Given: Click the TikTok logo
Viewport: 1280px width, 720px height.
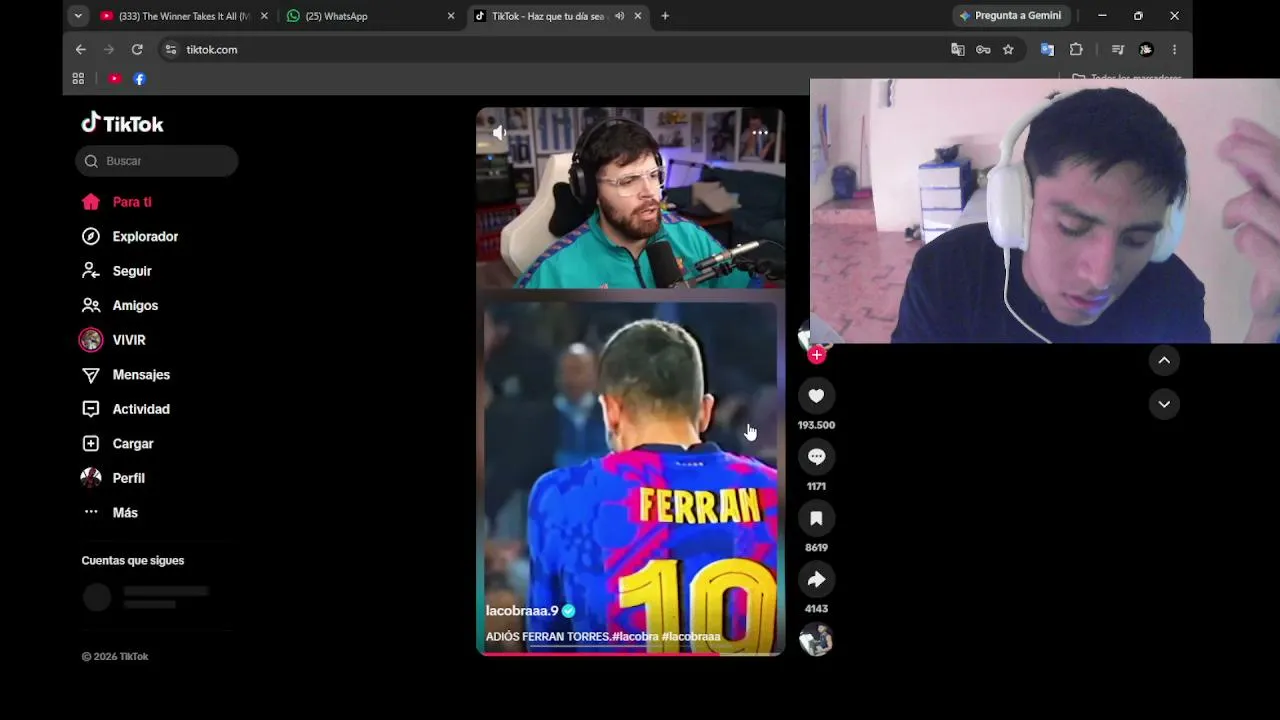Looking at the screenshot, I should click(x=122, y=123).
